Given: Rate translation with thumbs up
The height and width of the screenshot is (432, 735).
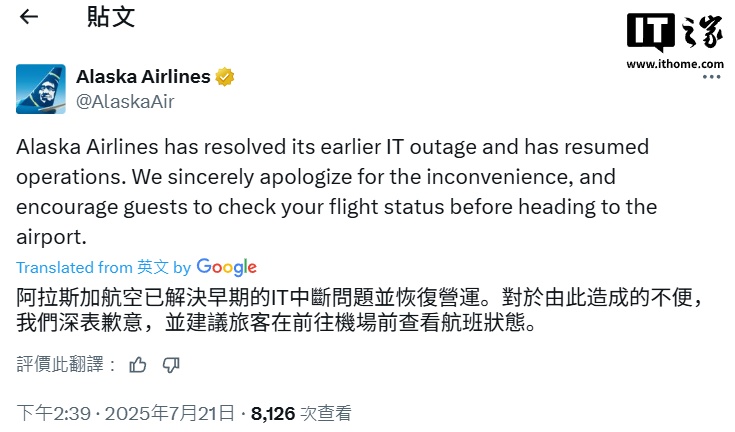Looking at the screenshot, I should click(x=138, y=365).
